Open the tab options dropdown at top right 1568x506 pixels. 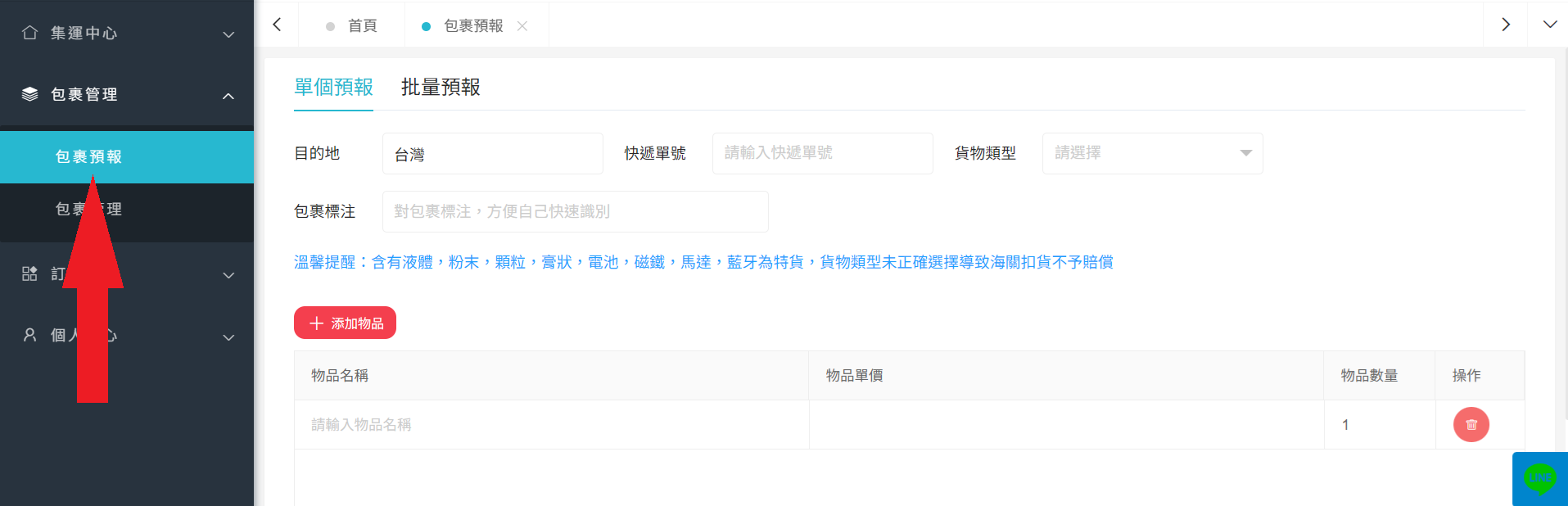pyautogui.click(x=1549, y=25)
